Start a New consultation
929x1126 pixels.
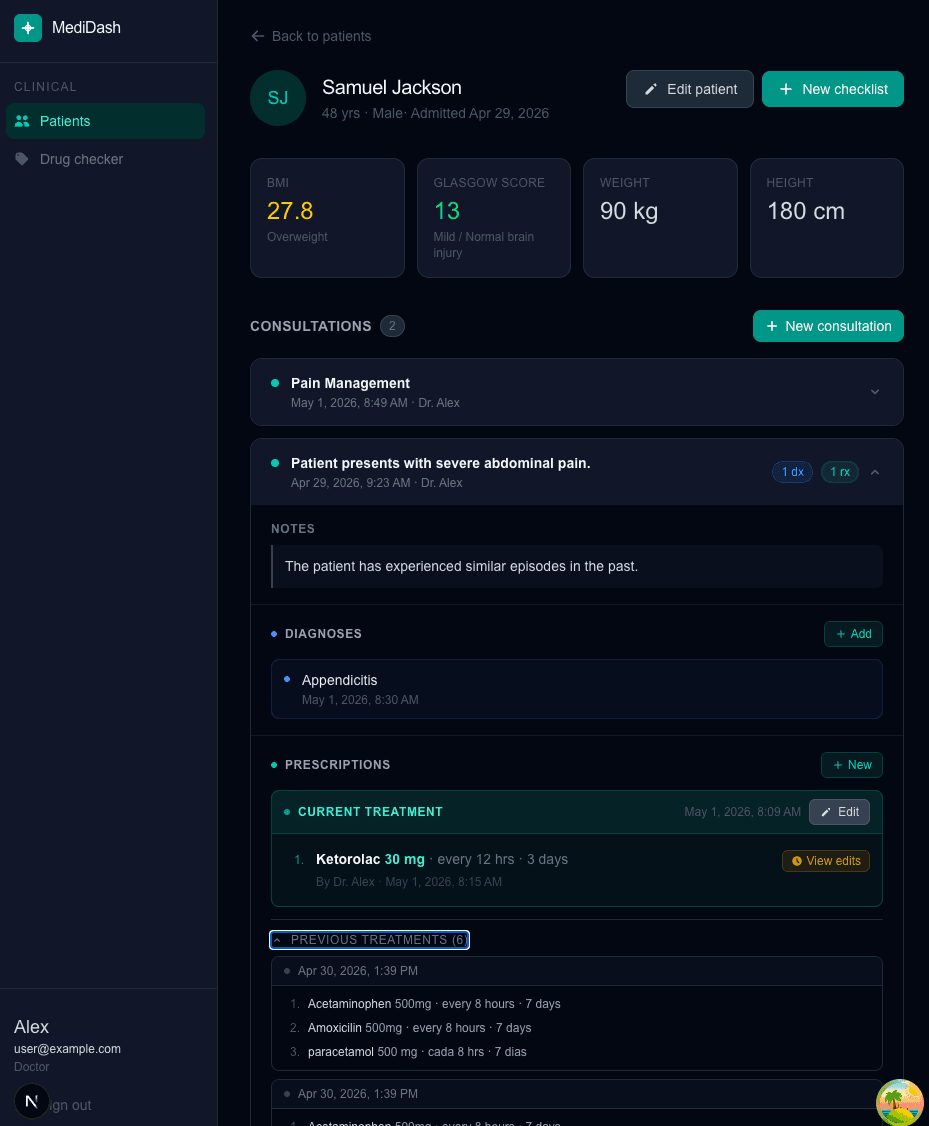pyautogui.click(x=828, y=326)
